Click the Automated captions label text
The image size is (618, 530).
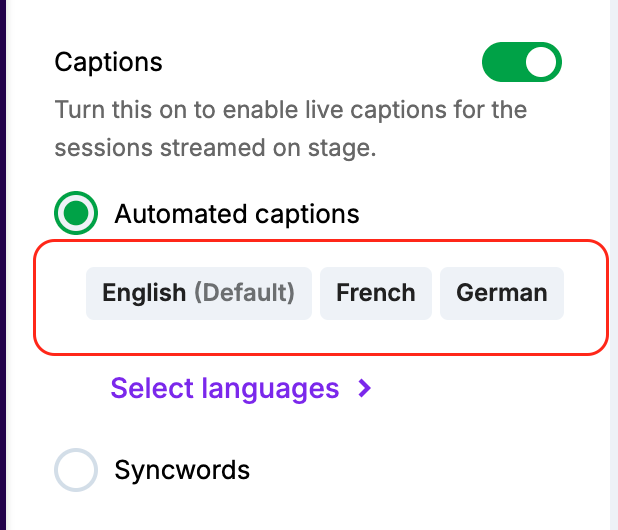pyautogui.click(x=236, y=213)
